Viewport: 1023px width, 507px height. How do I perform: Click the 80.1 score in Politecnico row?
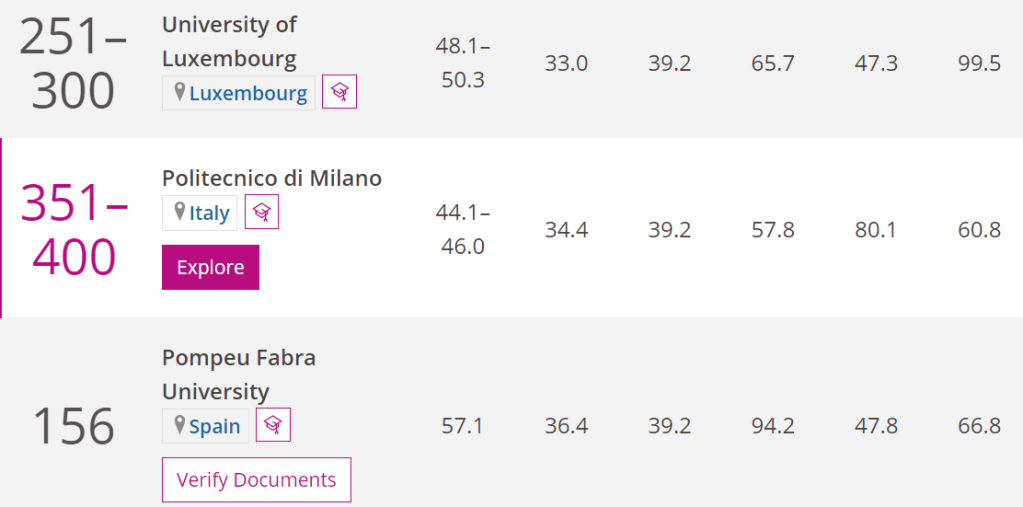(x=876, y=230)
